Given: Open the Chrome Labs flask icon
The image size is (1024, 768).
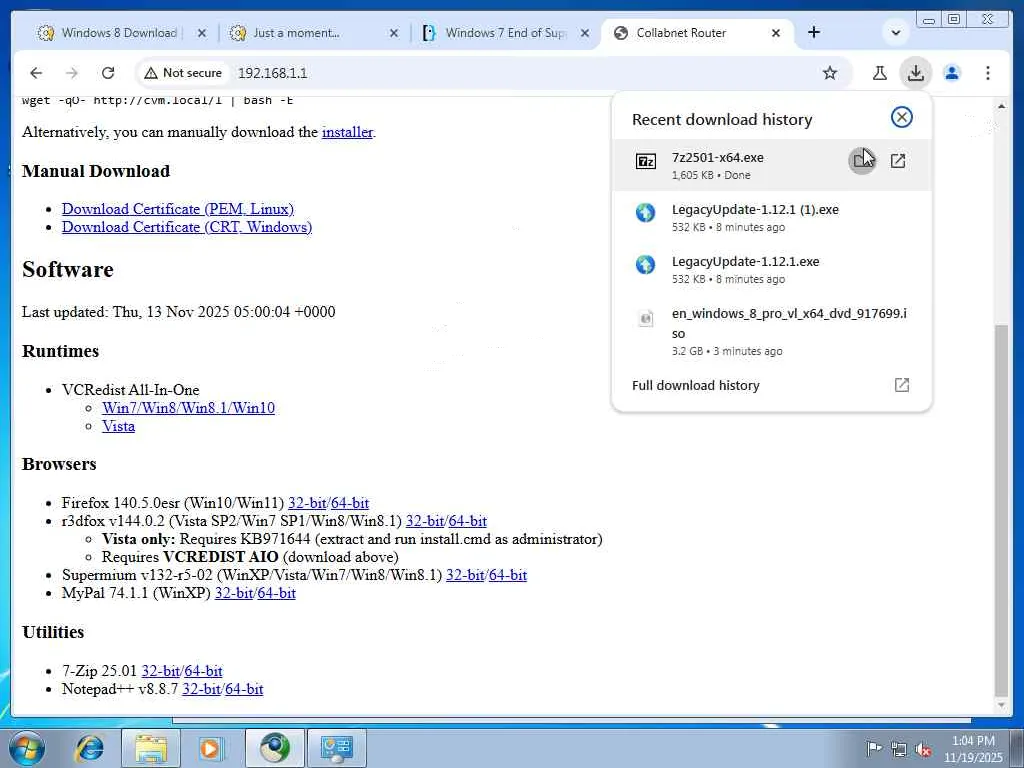Looking at the screenshot, I should 880,72.
